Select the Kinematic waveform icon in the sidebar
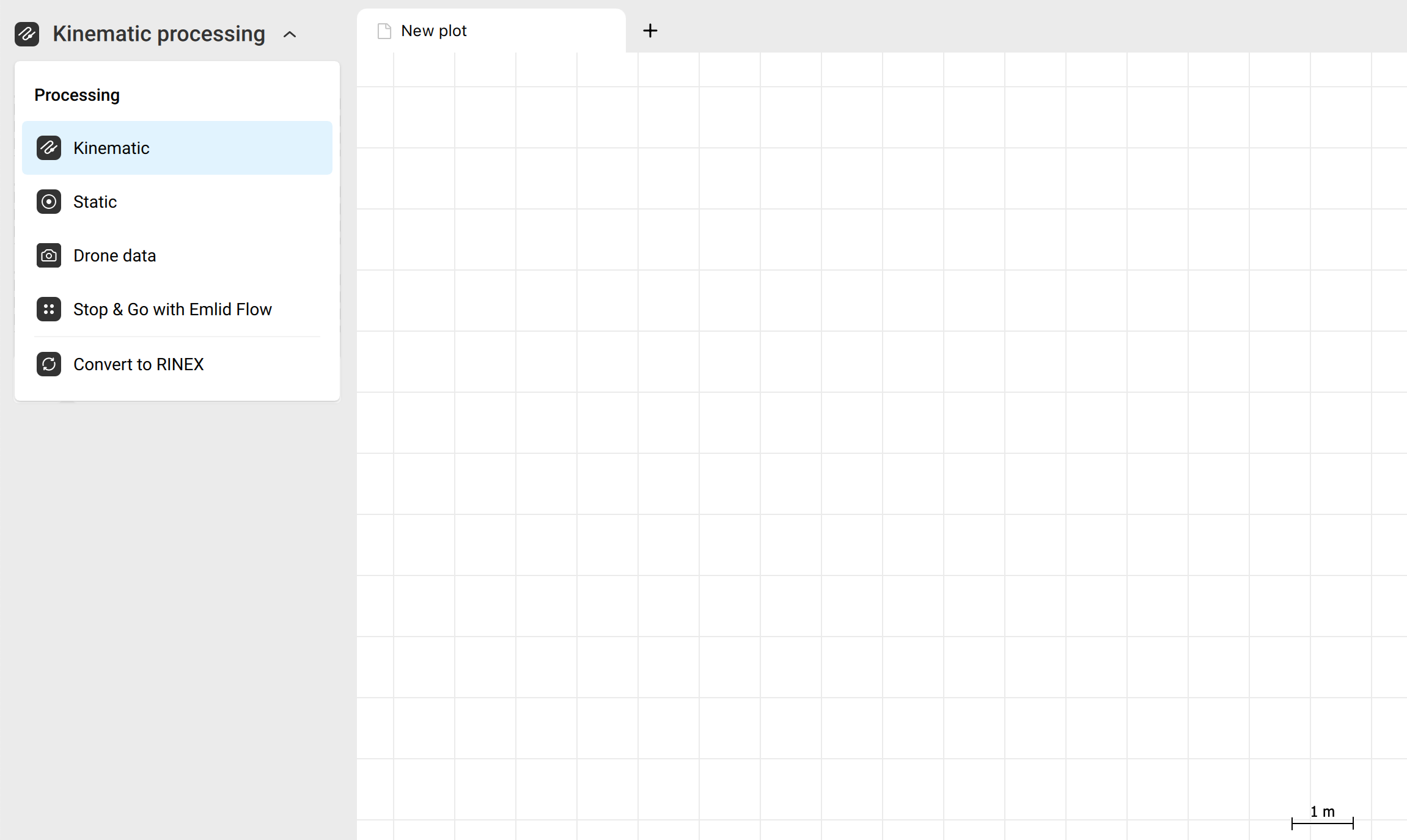The height and width of the screenshot is (840, 1407). point(49,148)
